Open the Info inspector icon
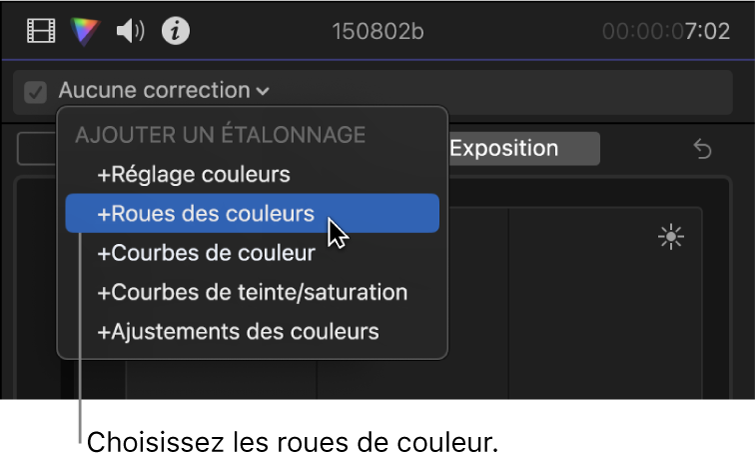The height and width of the screenshot is (466, 755). tap(177, 32)
